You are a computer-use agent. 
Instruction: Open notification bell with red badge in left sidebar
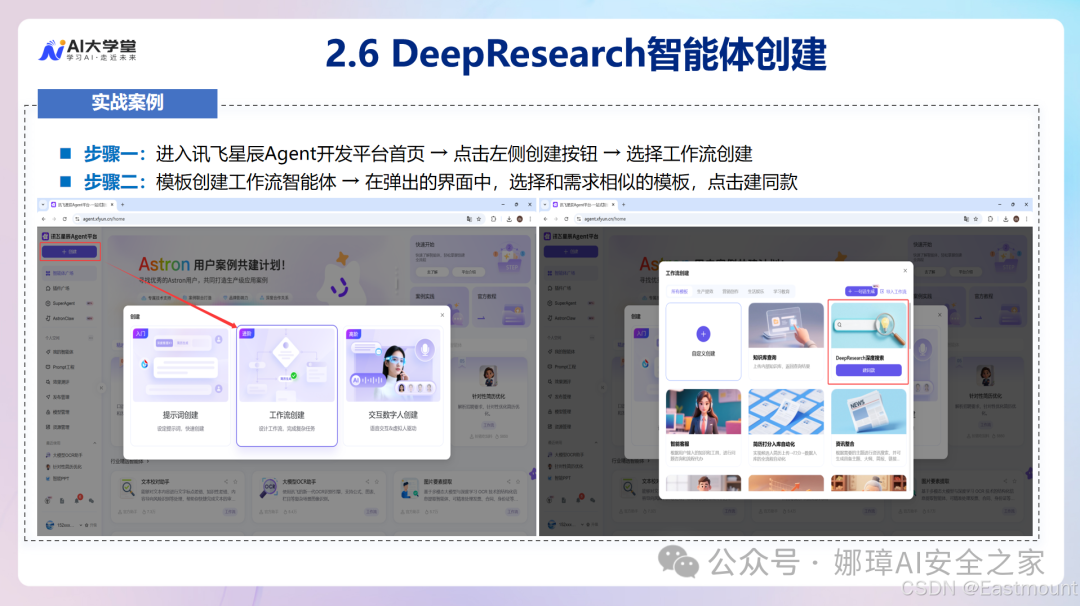pos(77,500)
